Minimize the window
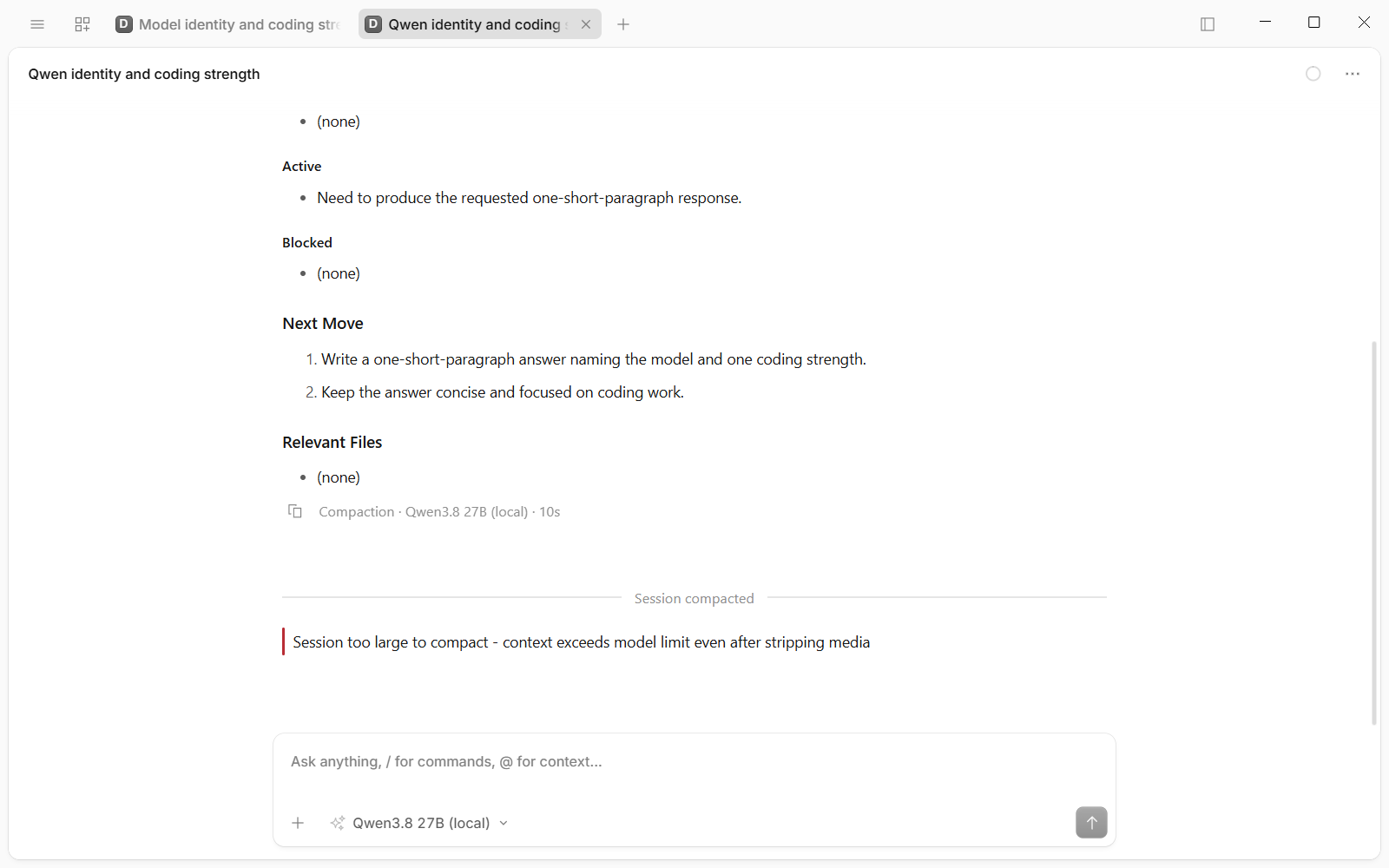 pyautogui.click(x=1266, y=23)
